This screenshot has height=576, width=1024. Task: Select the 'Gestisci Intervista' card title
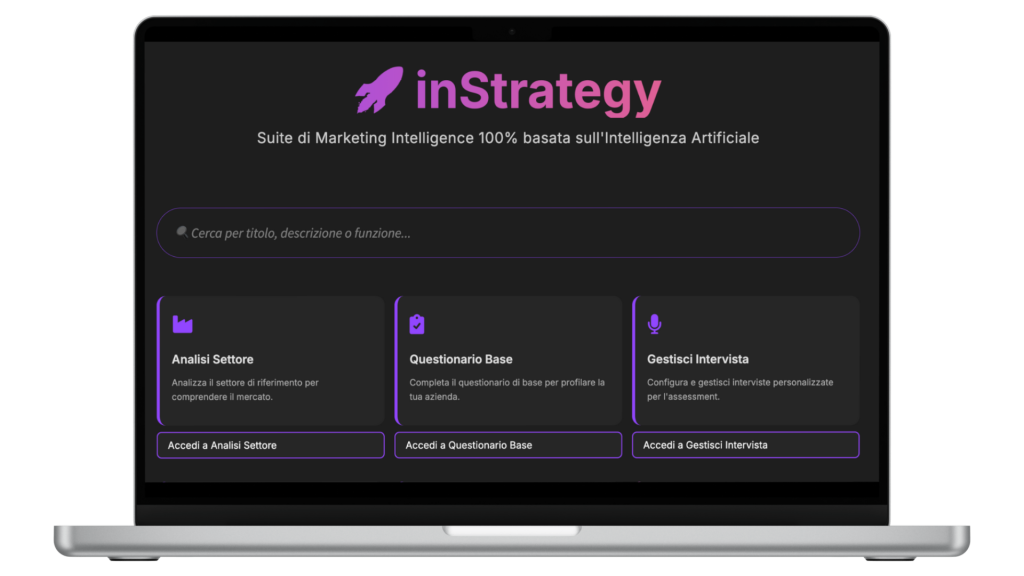697,359
